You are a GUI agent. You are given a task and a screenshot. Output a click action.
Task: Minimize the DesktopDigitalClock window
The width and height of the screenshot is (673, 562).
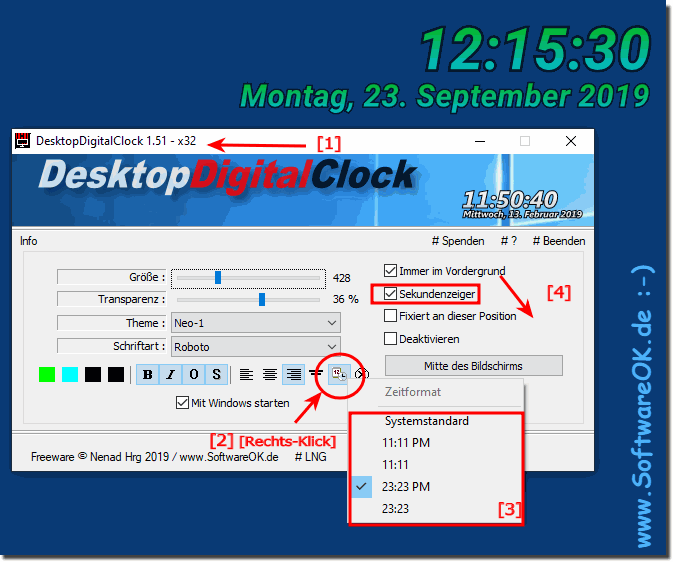point(480,141)
